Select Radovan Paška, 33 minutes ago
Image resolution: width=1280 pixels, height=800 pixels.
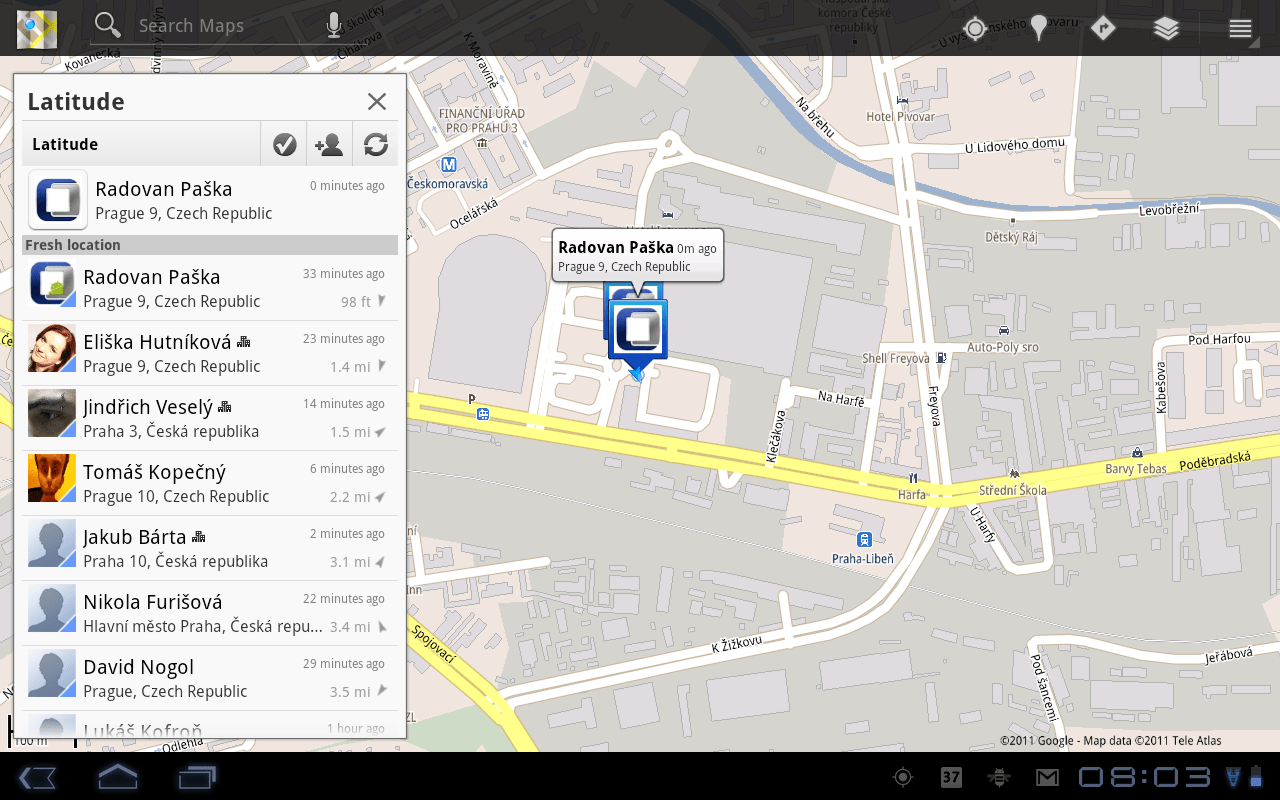pos(210,288)
